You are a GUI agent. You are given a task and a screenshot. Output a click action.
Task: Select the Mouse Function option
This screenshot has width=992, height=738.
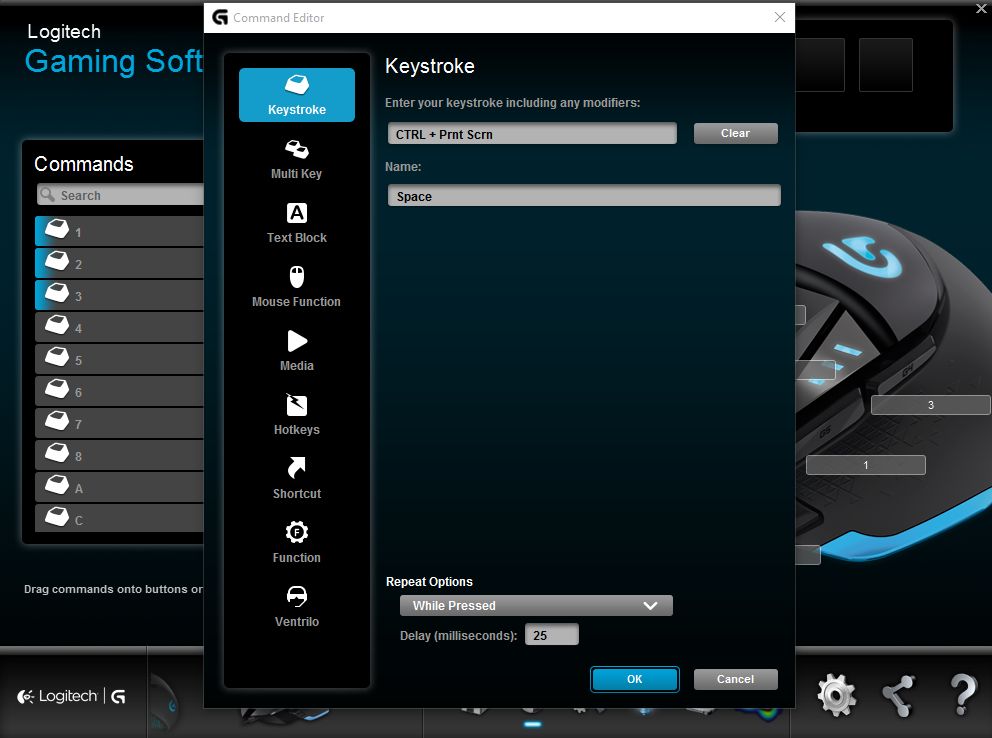[296, 287]
